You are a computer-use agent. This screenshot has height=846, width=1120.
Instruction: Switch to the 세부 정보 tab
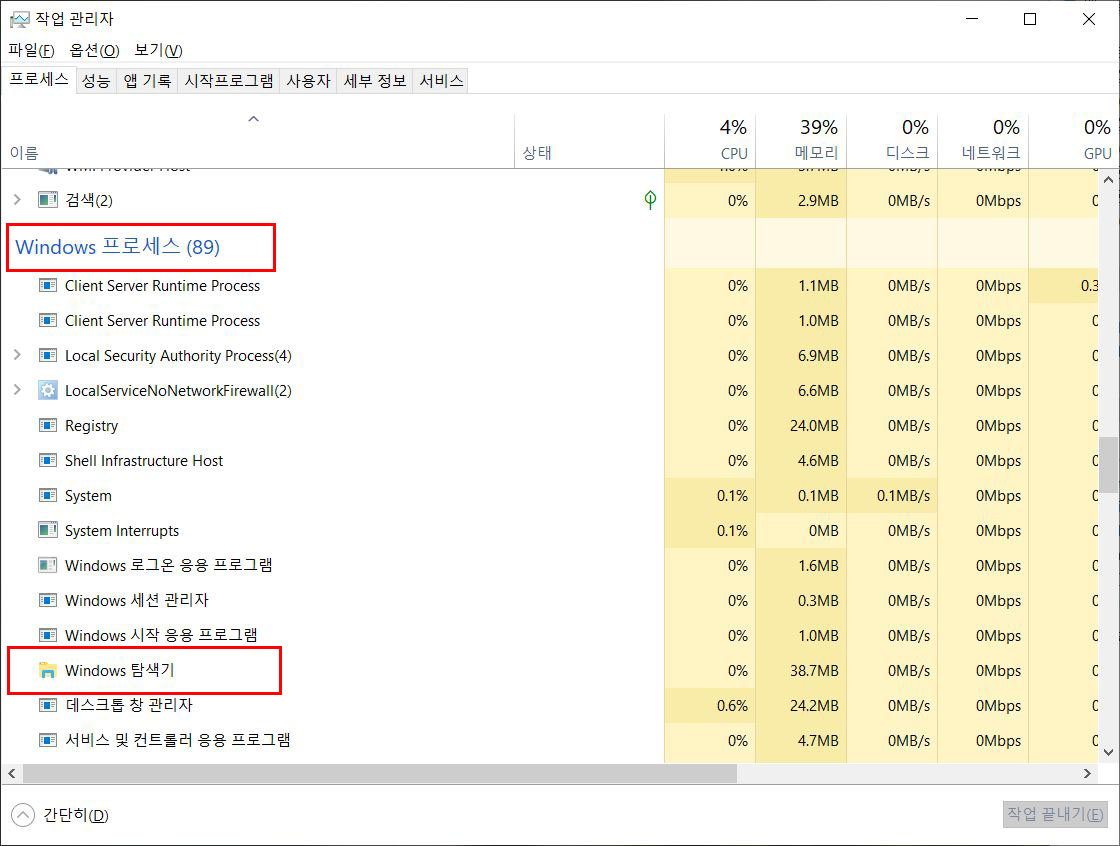coord(375,81)
